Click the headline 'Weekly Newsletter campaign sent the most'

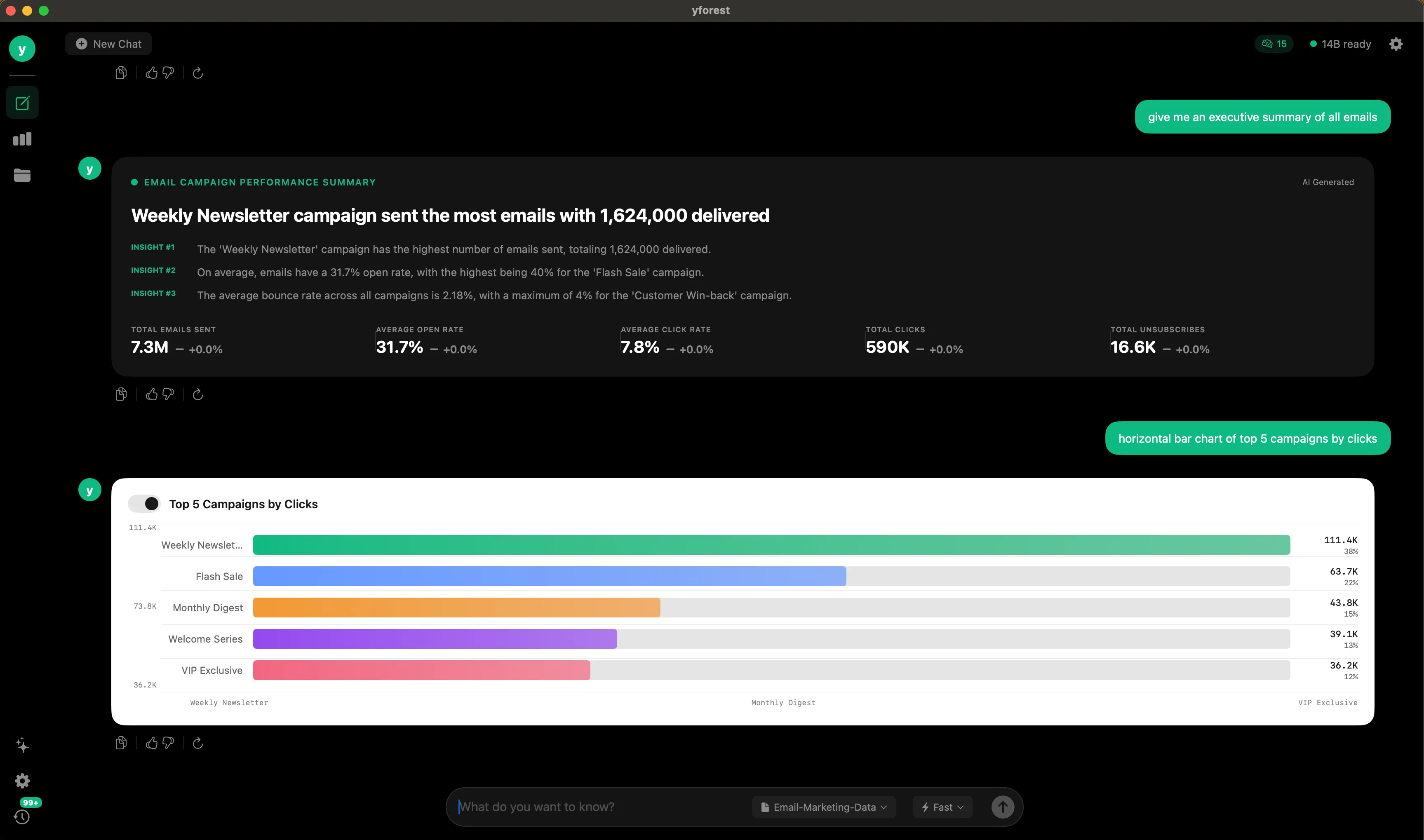pos(450,215)
